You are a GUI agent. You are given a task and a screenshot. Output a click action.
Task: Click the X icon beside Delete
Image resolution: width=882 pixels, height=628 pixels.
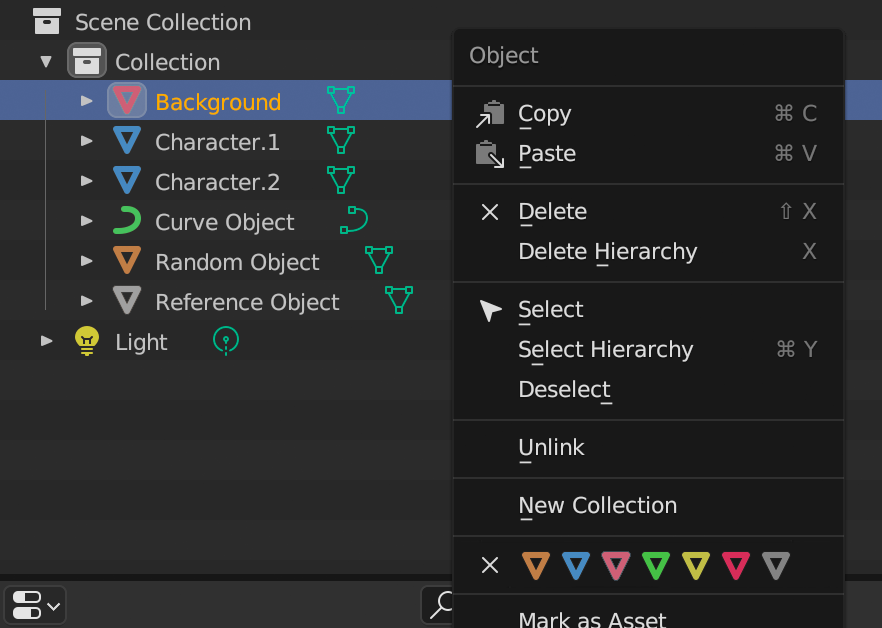(490, 212)
